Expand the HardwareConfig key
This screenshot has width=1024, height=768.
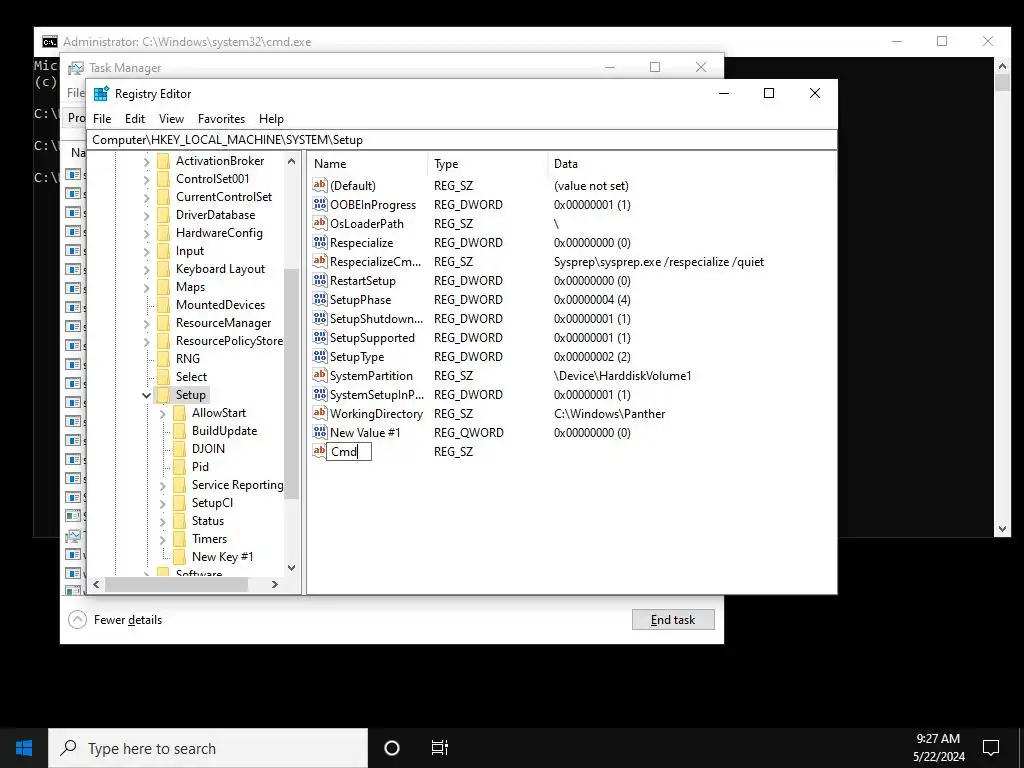pyautogui.click(x=146, y=233)
